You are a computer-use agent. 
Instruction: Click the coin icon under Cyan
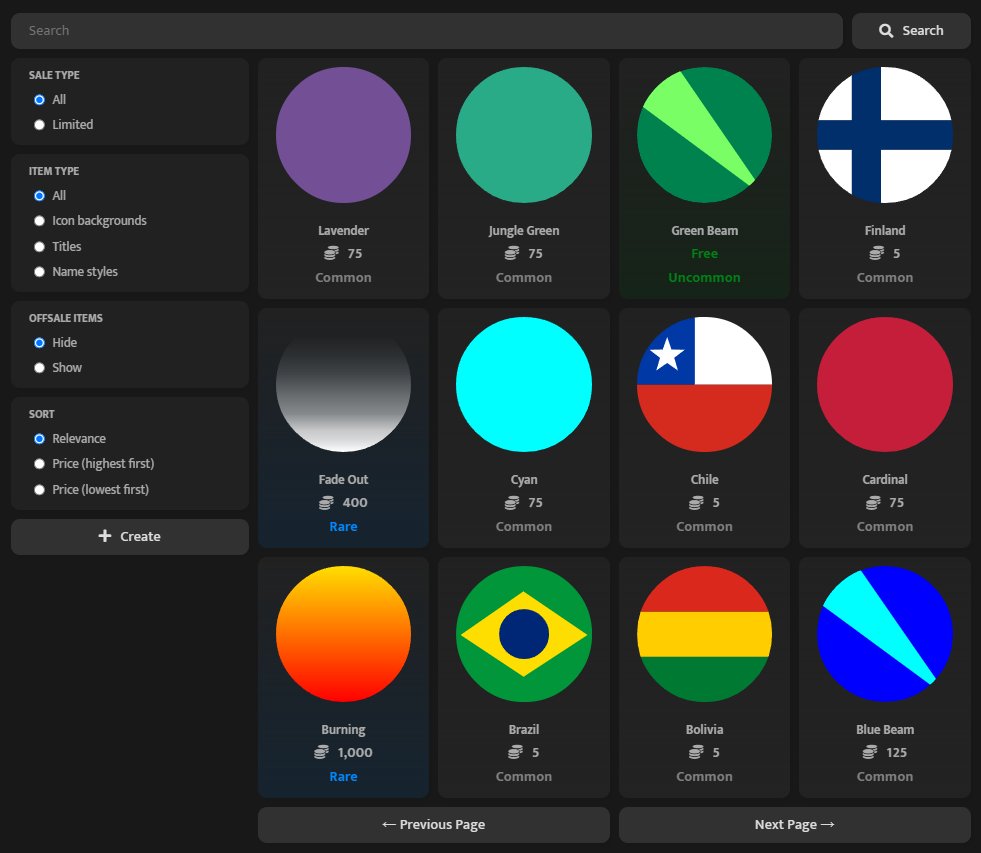pos(512,503)
